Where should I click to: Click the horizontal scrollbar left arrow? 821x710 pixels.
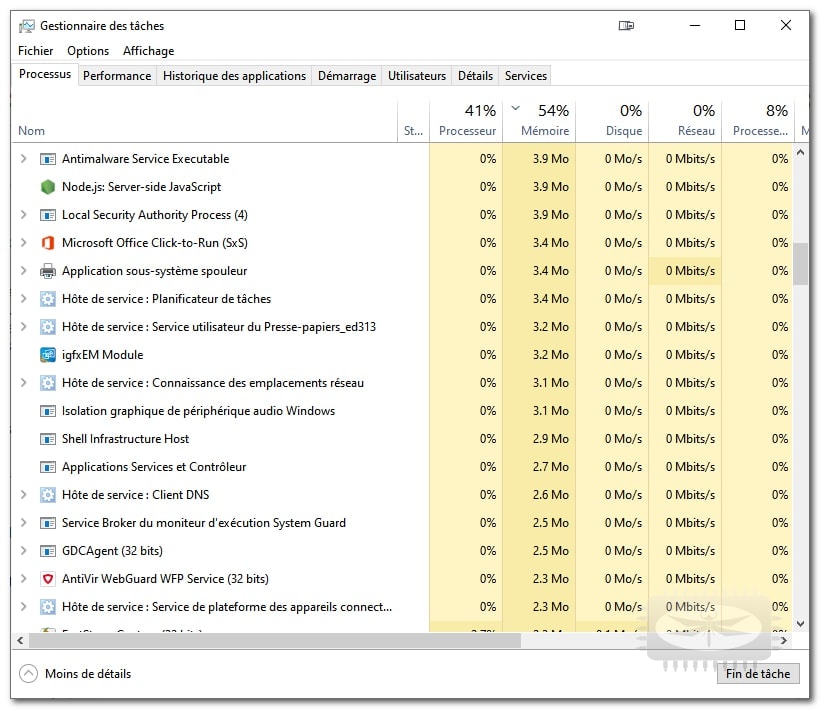tap(20, 640)
